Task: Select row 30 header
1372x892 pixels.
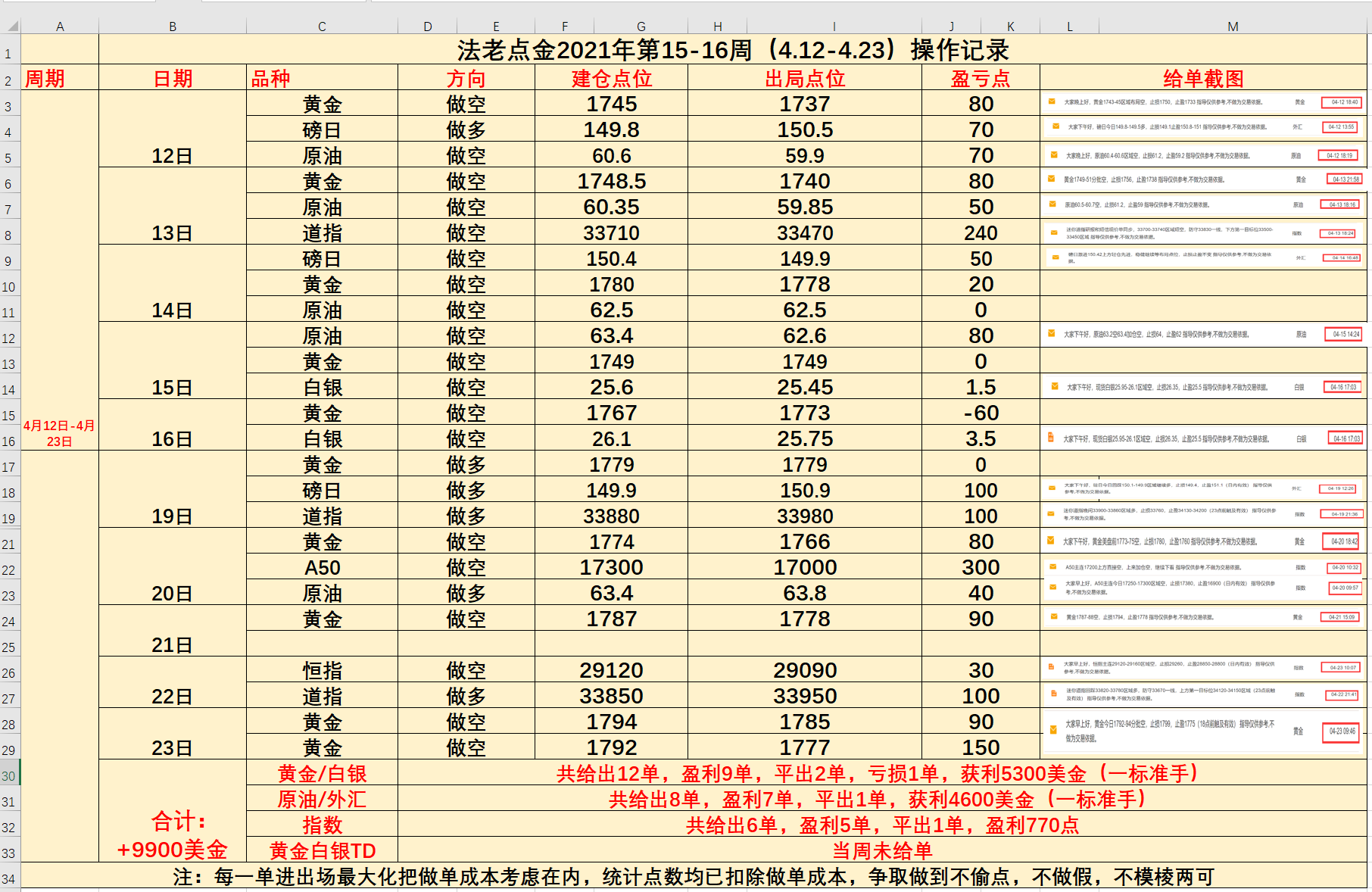Action: coord(9,775)
